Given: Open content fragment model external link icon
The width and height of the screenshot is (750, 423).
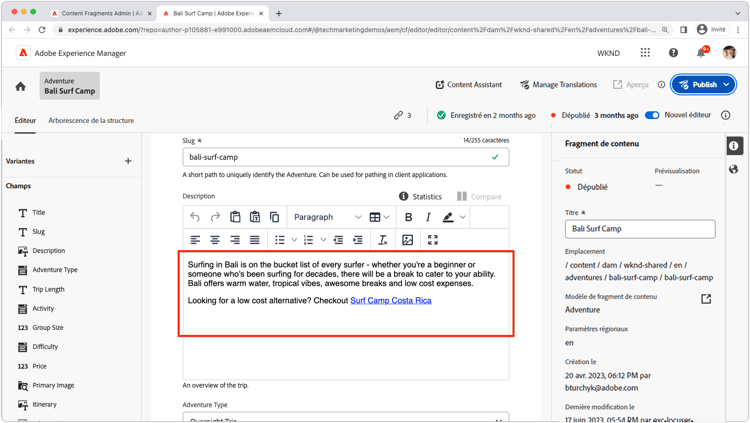Looking at the screenshot, I should pyautogui.click(x=706, y=299).
